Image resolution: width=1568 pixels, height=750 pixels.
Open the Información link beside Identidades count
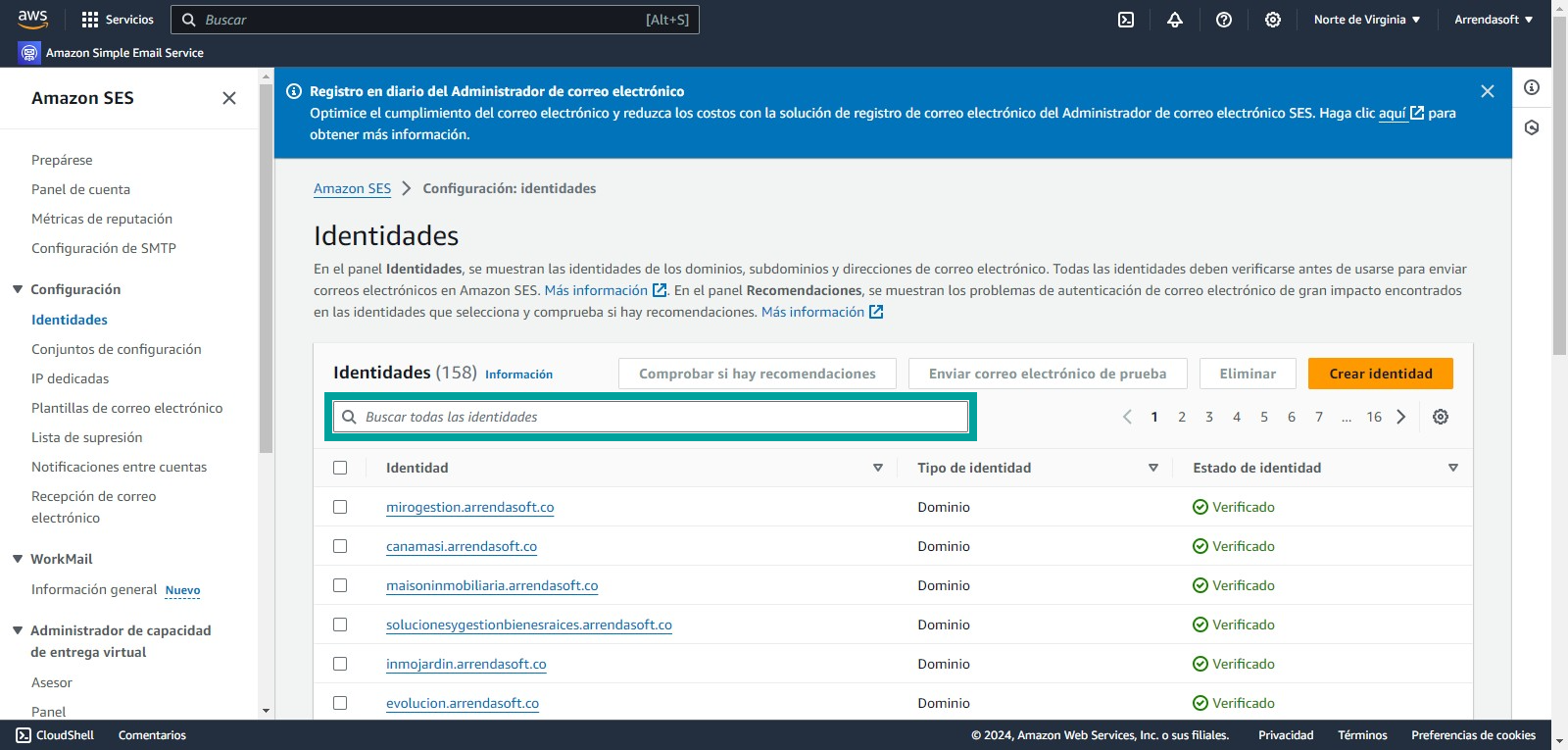pos(518,375)
